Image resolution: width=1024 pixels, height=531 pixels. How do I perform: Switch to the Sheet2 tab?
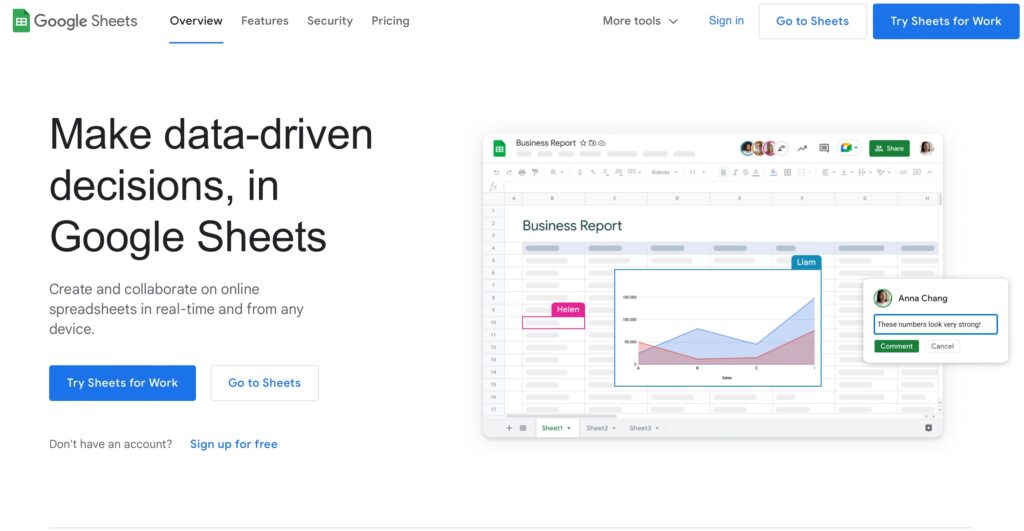(x=600, y=428)
